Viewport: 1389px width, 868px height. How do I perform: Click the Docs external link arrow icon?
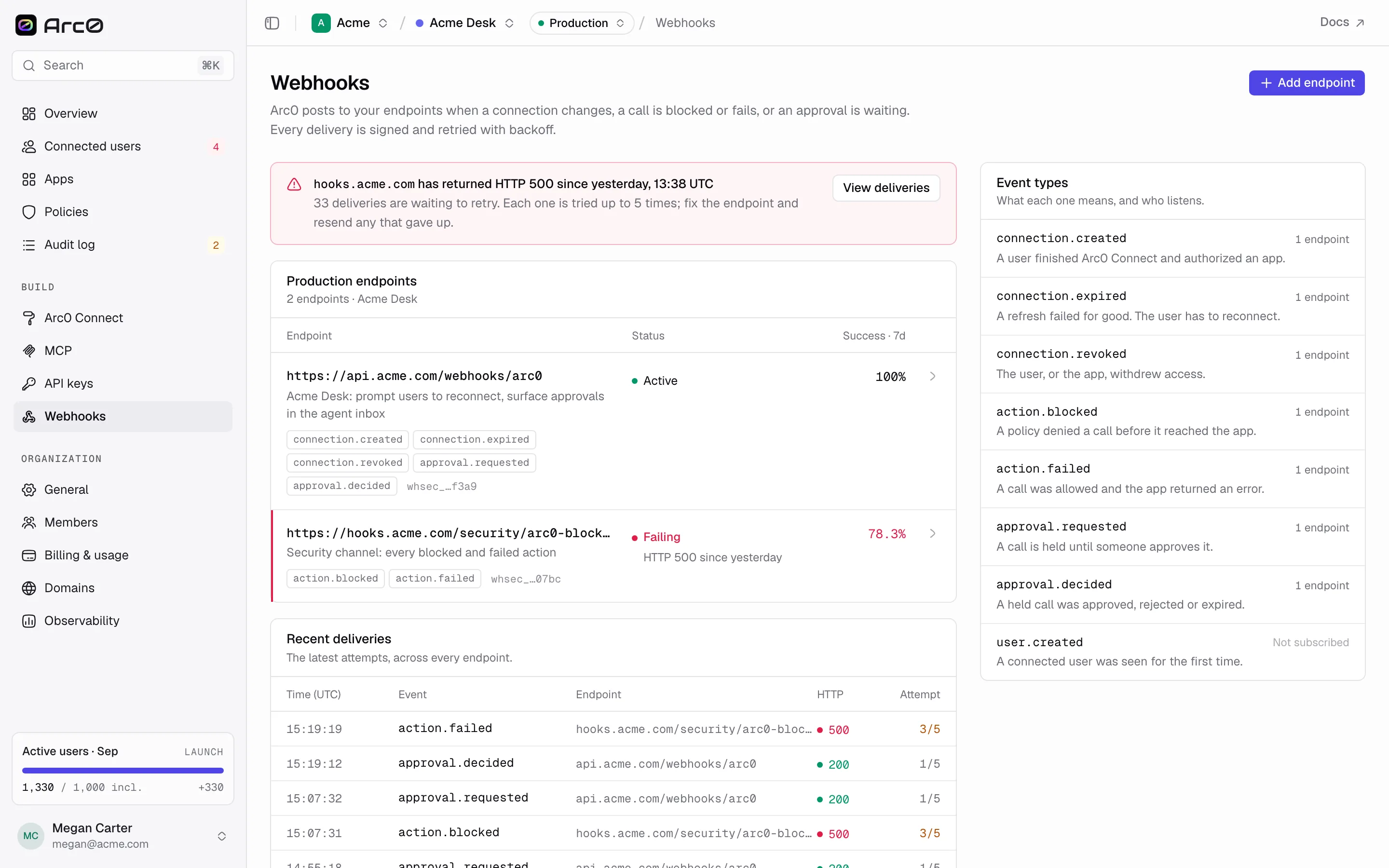pyautogui.click(x=1360, y=23)
